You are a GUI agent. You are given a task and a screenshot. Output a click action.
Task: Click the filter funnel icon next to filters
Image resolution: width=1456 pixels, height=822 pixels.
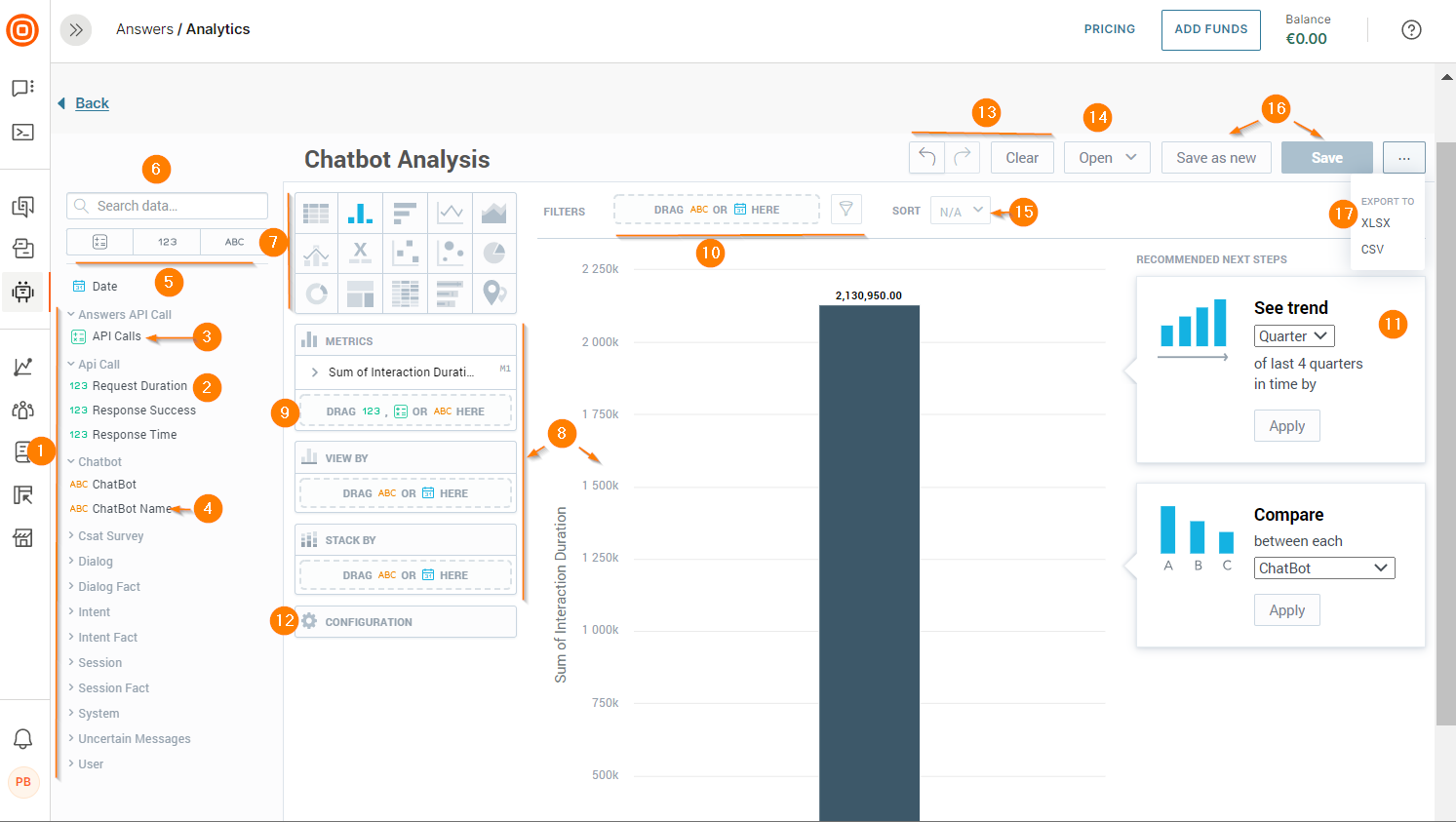(x=846, y=208)
